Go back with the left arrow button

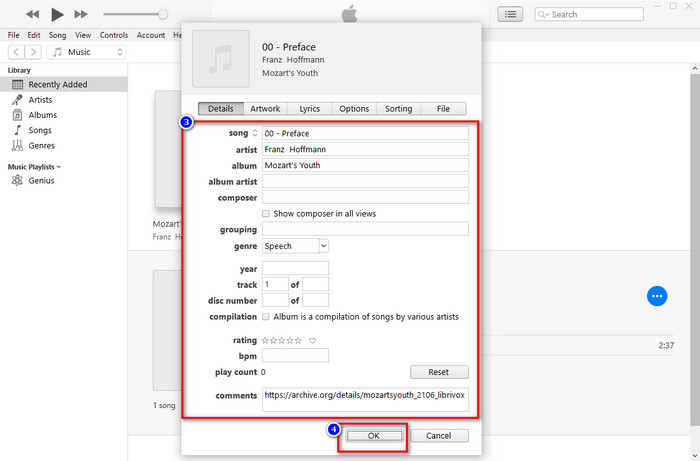click(16, 52)
